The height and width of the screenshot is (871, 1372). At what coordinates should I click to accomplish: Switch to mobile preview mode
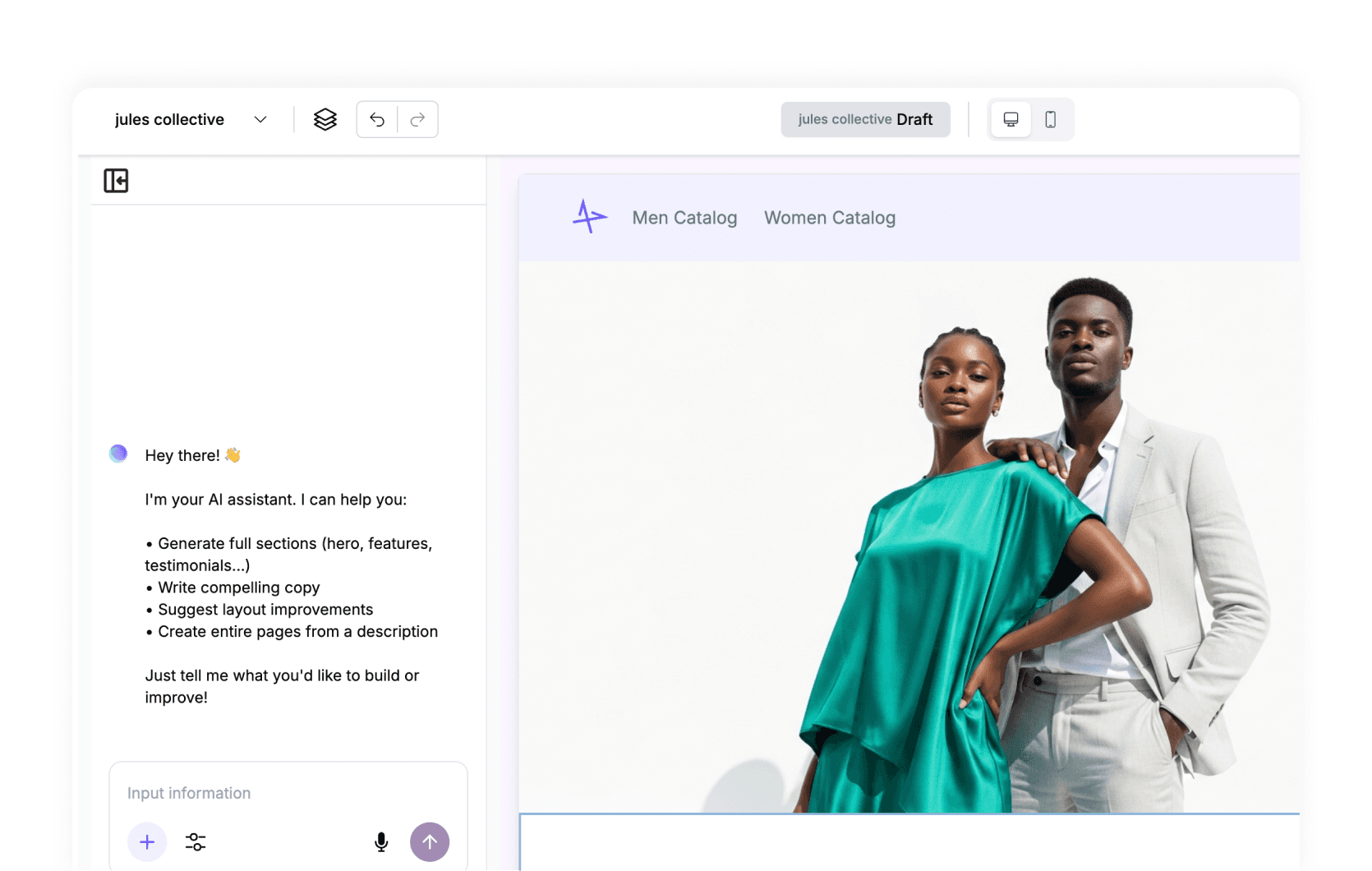1051,120
